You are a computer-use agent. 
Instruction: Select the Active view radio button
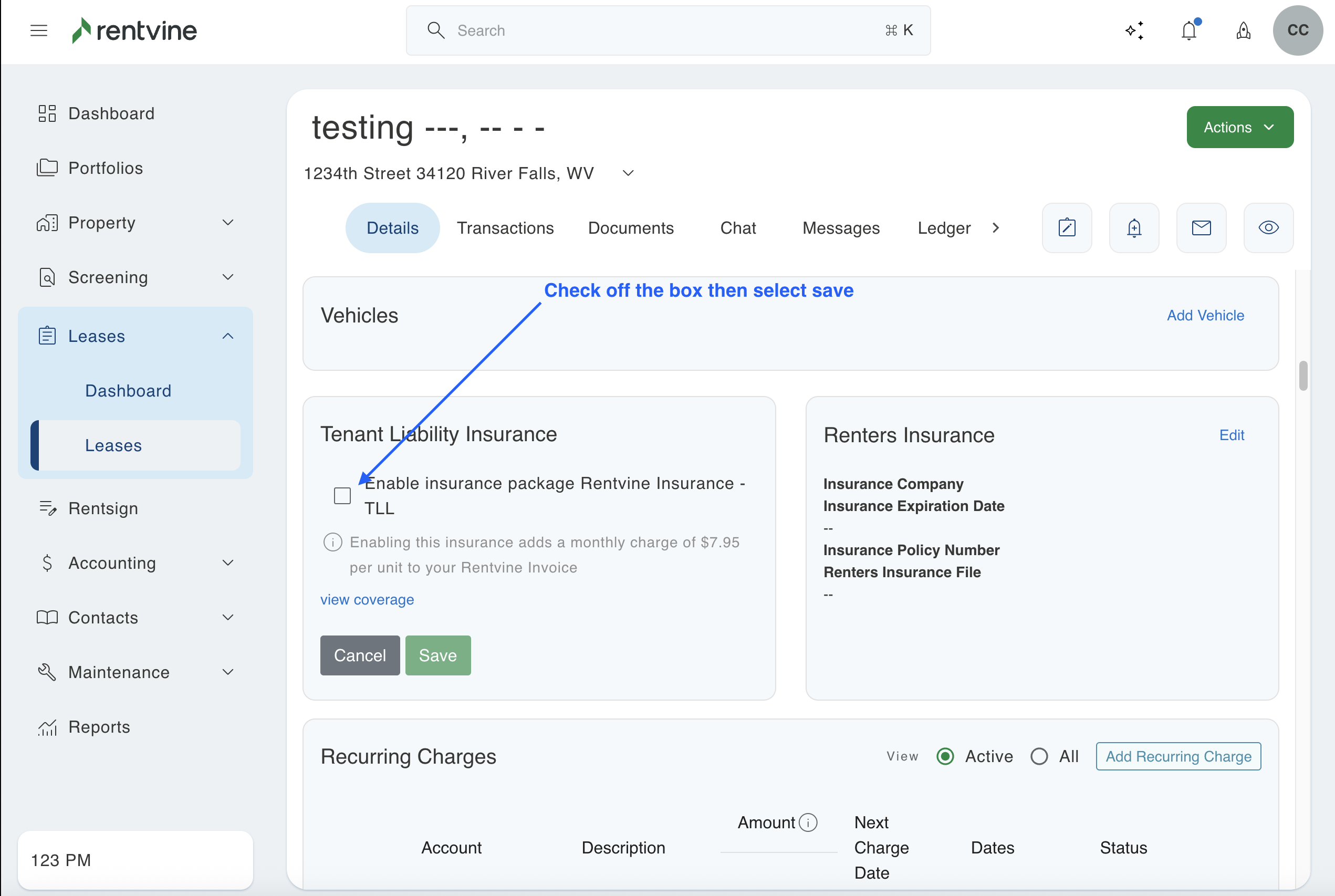(x=945, y=757)
